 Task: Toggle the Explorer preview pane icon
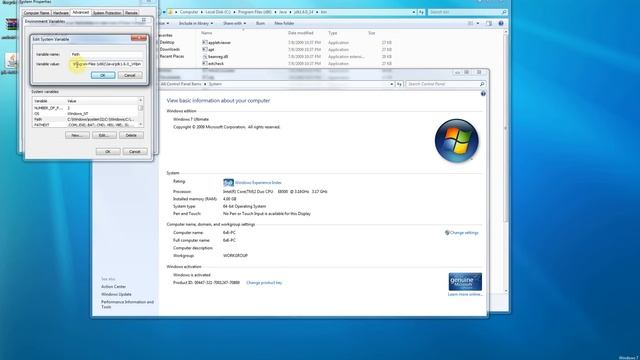tap(489, 23)
